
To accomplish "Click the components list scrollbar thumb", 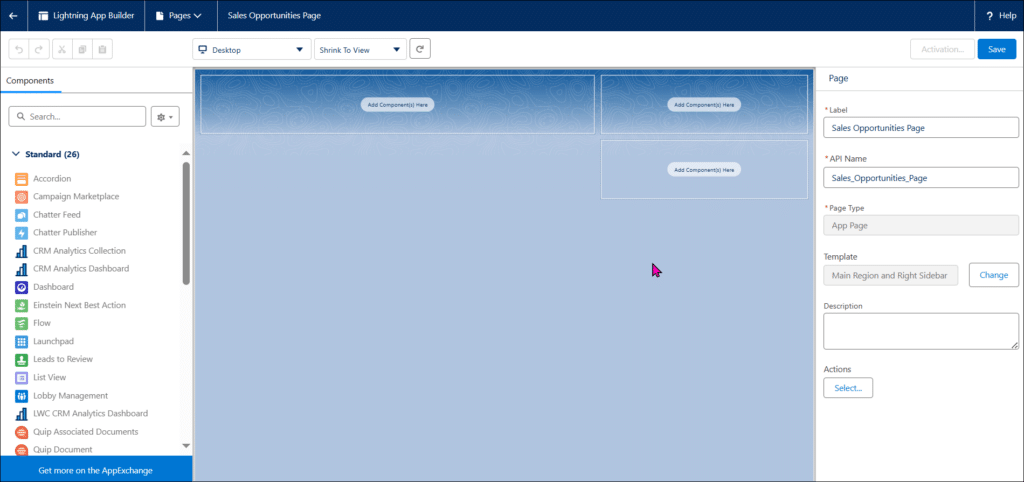I will 186,223.
